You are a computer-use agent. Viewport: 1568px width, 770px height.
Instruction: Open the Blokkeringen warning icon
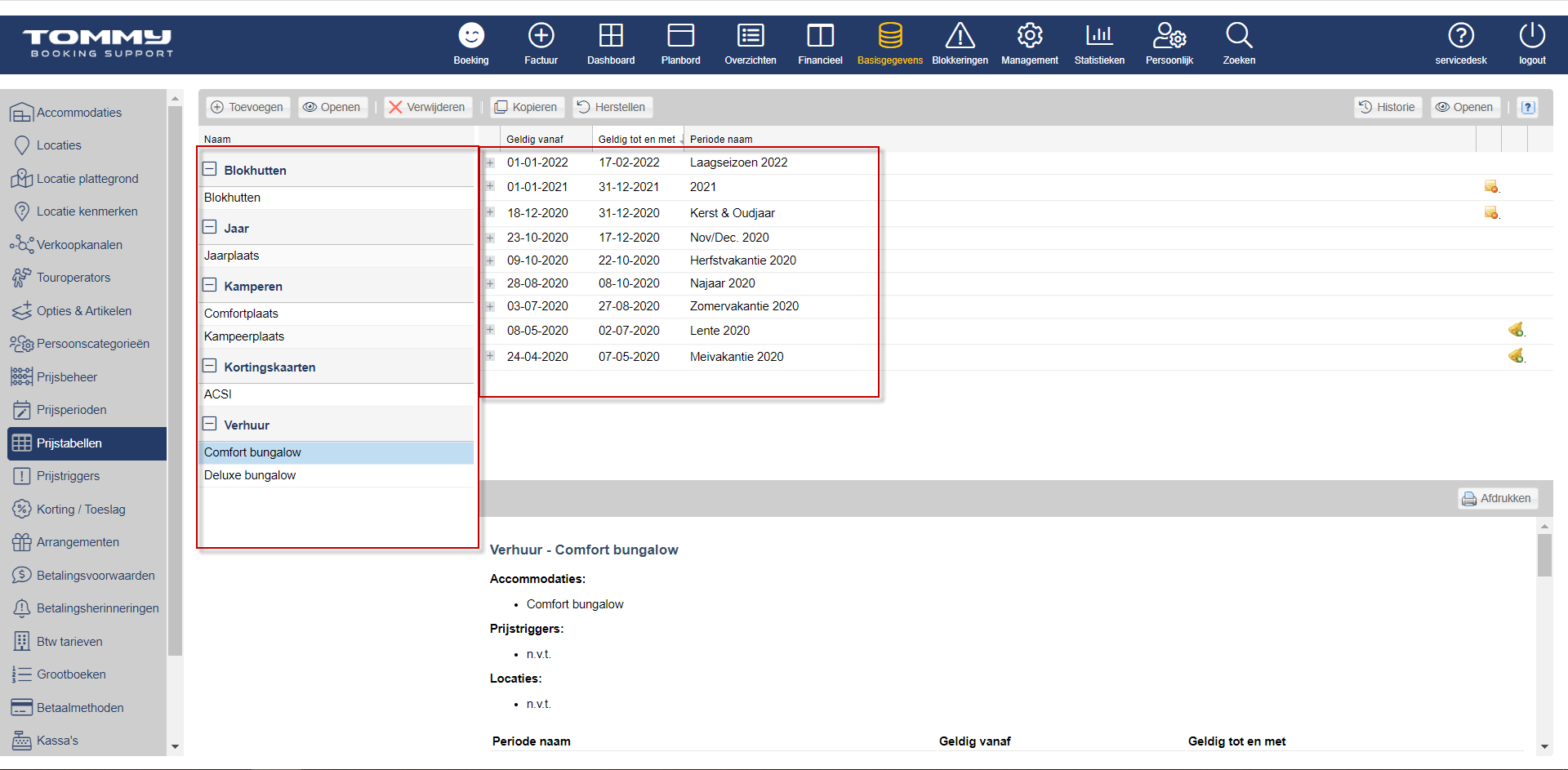coord(960,36)
